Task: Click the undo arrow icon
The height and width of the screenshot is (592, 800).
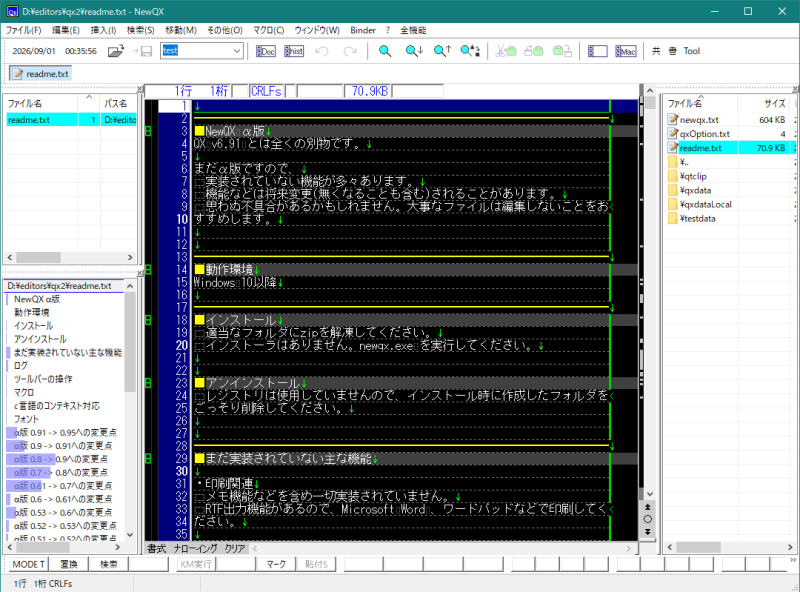Action: coord(322,51)
